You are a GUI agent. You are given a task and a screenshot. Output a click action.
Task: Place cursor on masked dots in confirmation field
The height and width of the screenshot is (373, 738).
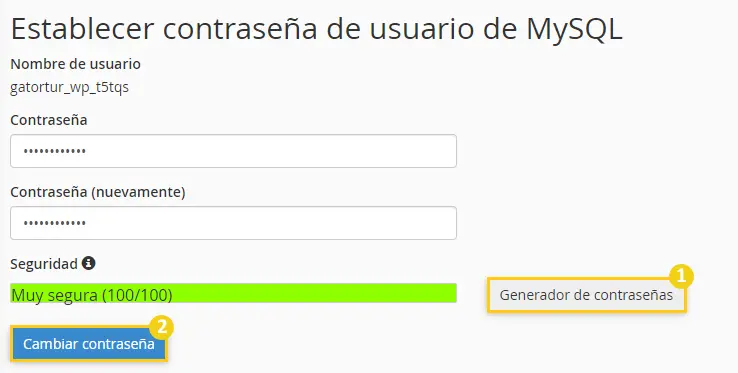click(55, 224)
